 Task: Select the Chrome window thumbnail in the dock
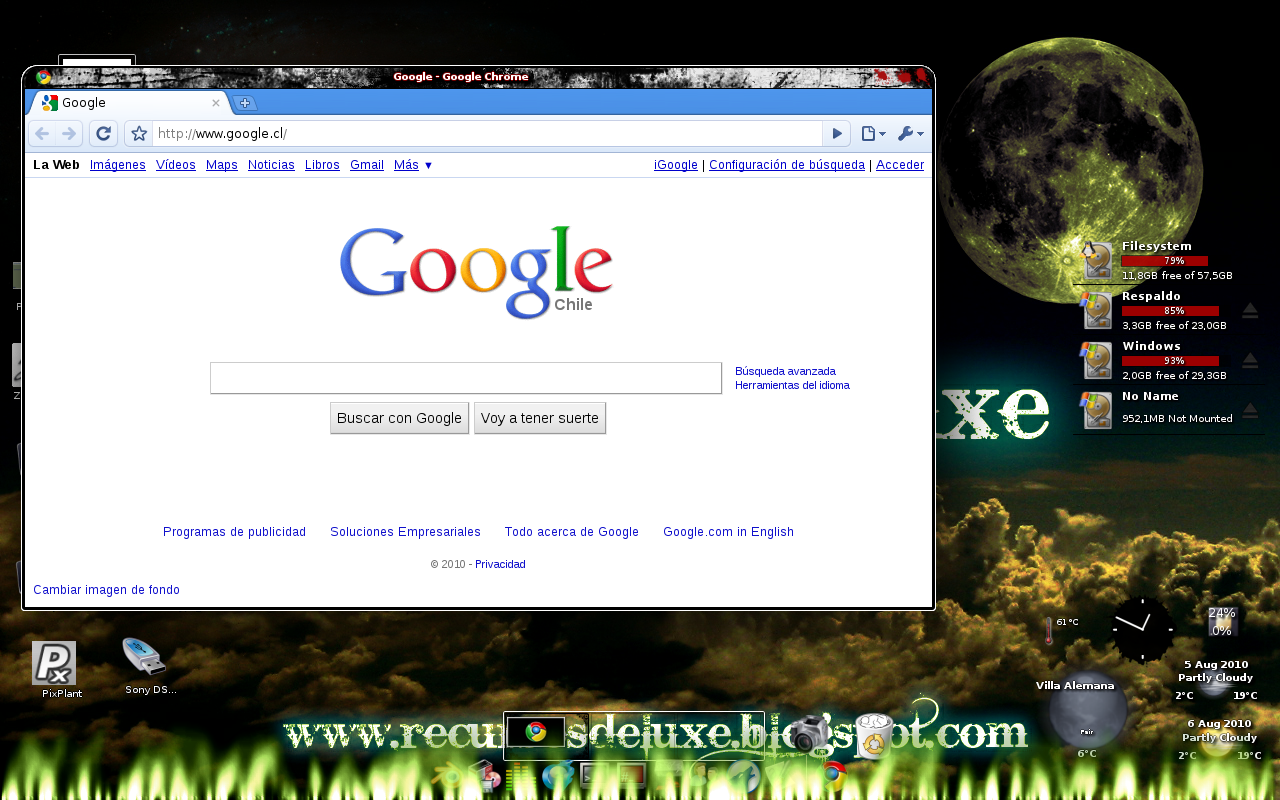coord(536,732)
